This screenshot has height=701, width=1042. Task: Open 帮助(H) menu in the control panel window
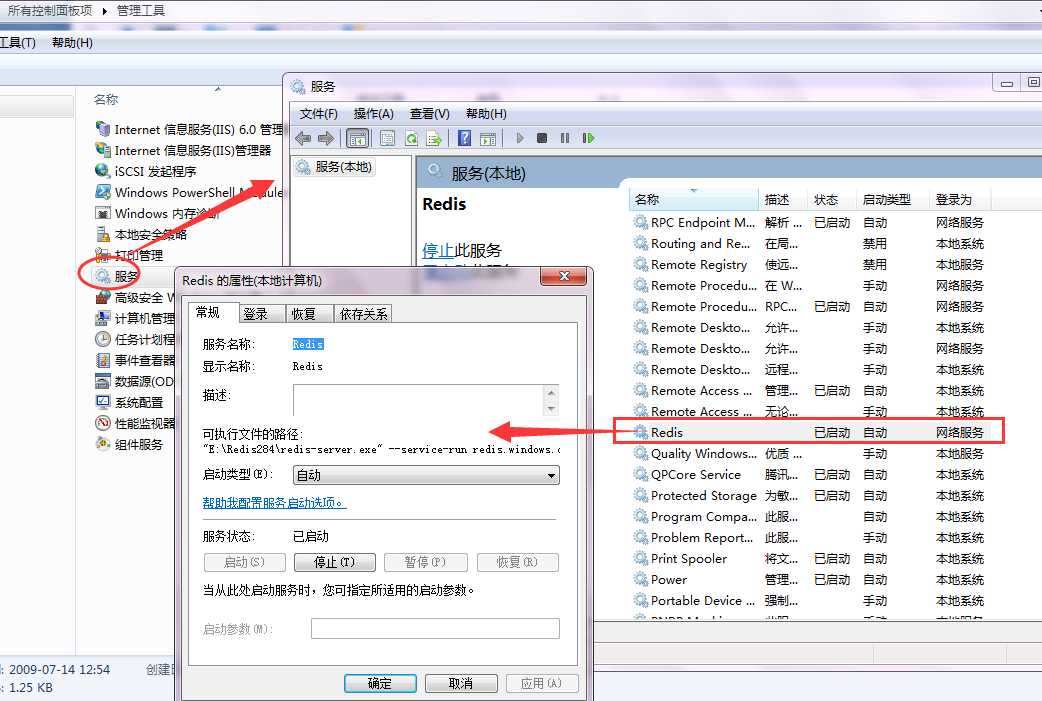click(x=72, y=43)
